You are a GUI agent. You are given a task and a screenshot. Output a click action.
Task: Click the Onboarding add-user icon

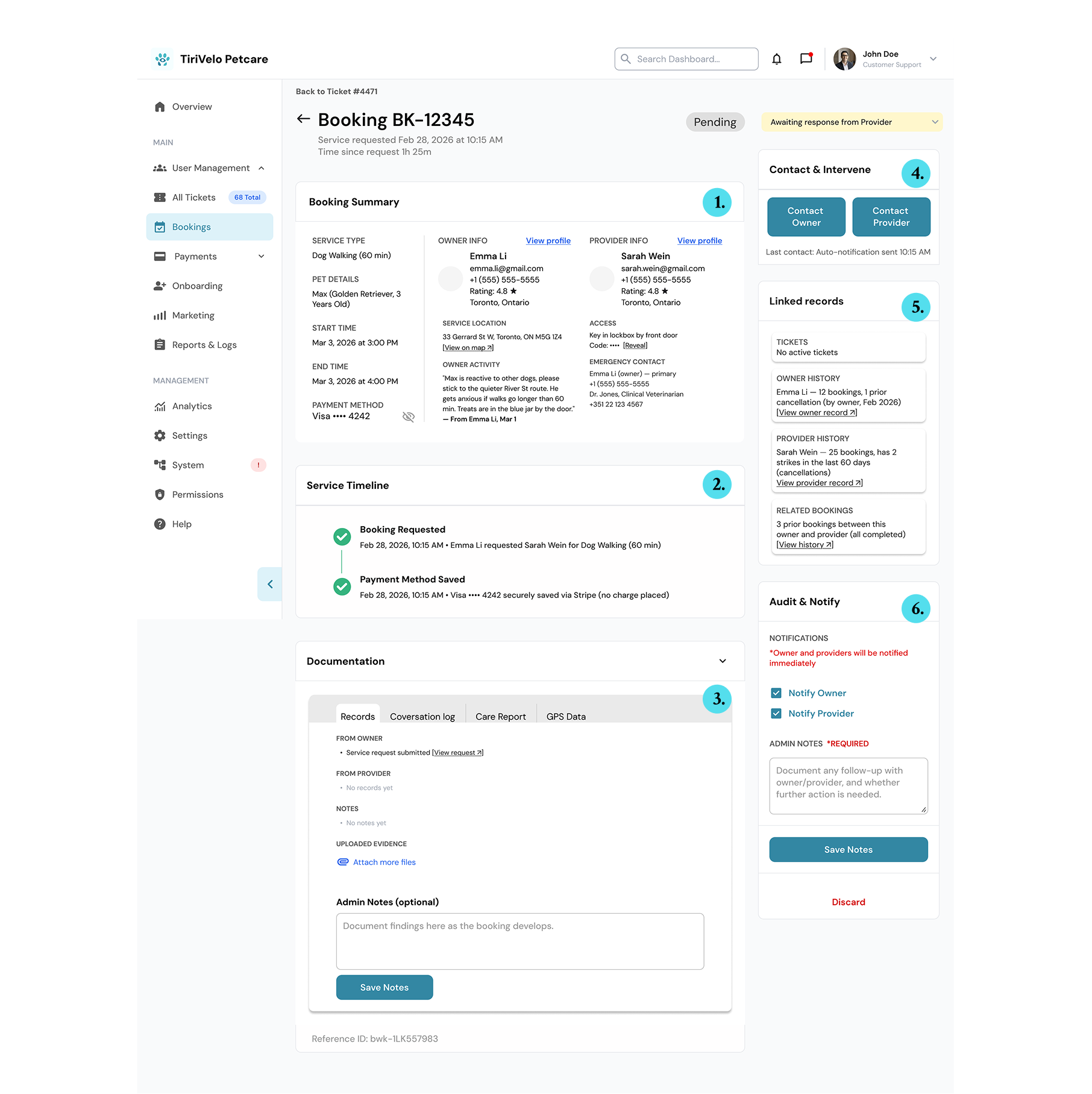tap(160, 286)
